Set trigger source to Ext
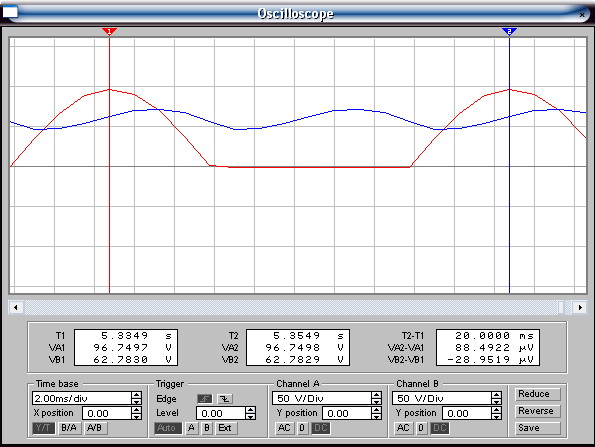The height and width of the screenshot is (447, 595). coord(226,428)
